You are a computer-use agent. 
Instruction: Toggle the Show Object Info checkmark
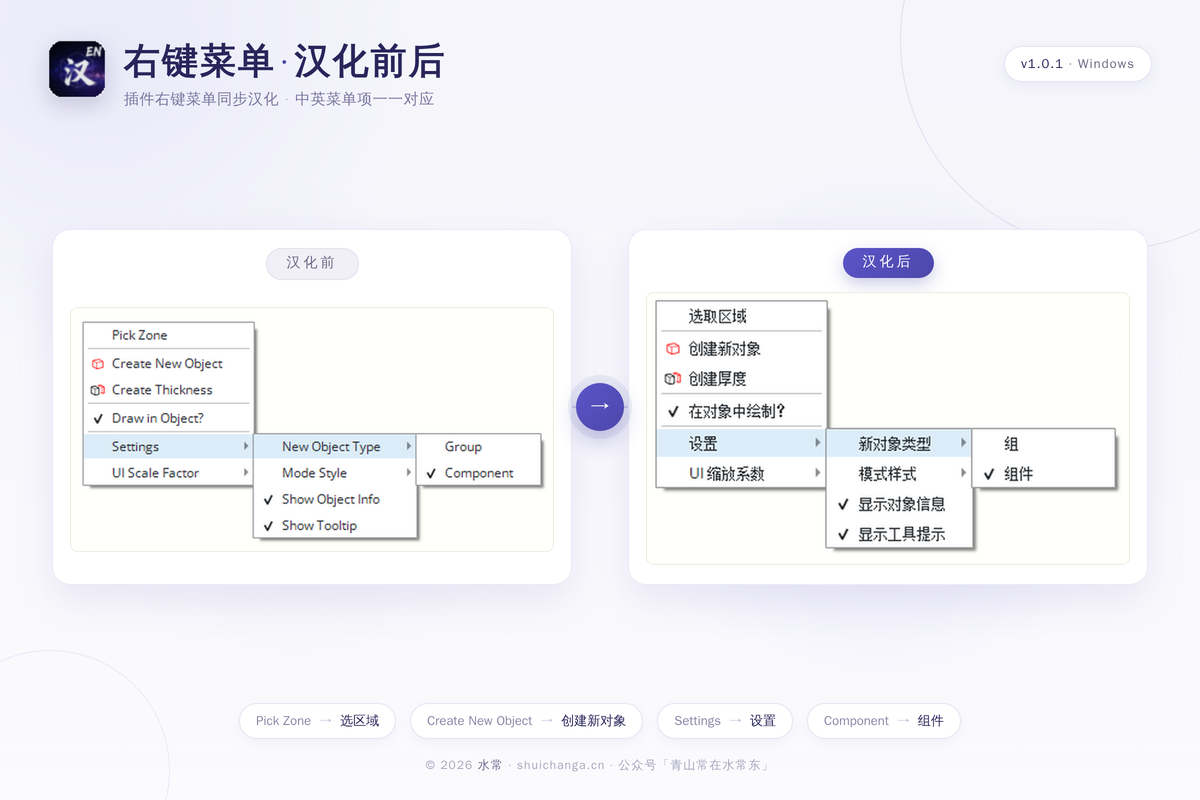tap(268, 499)
